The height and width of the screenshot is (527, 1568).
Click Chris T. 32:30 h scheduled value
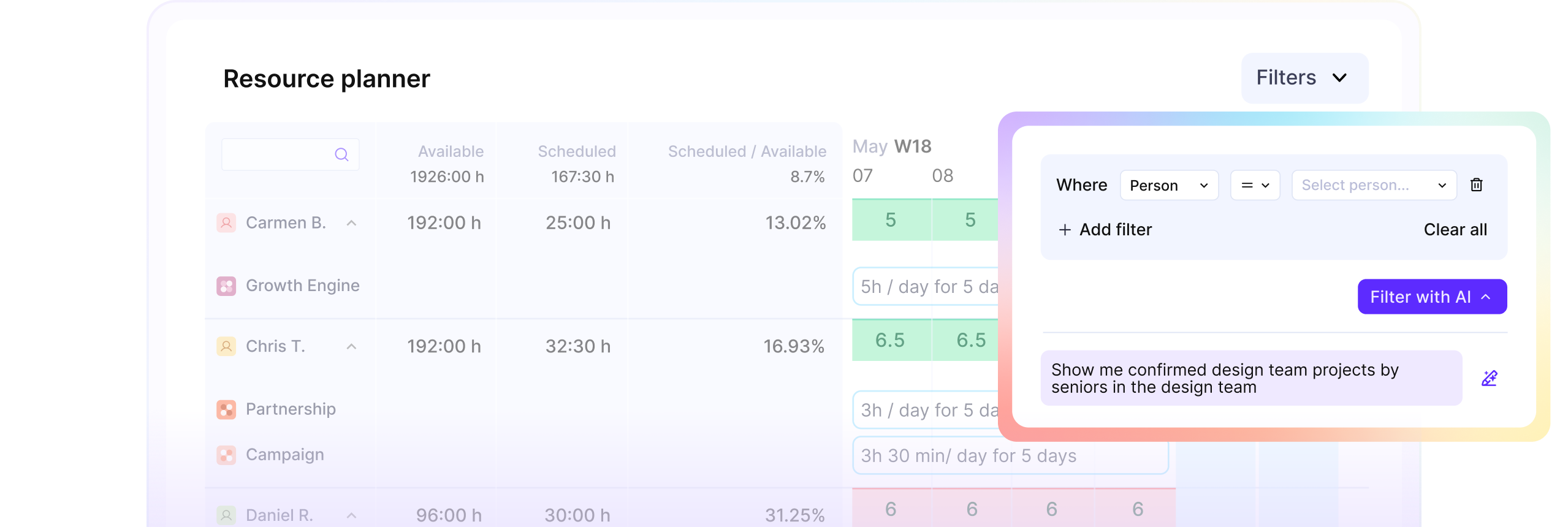[x=578, y=346]
